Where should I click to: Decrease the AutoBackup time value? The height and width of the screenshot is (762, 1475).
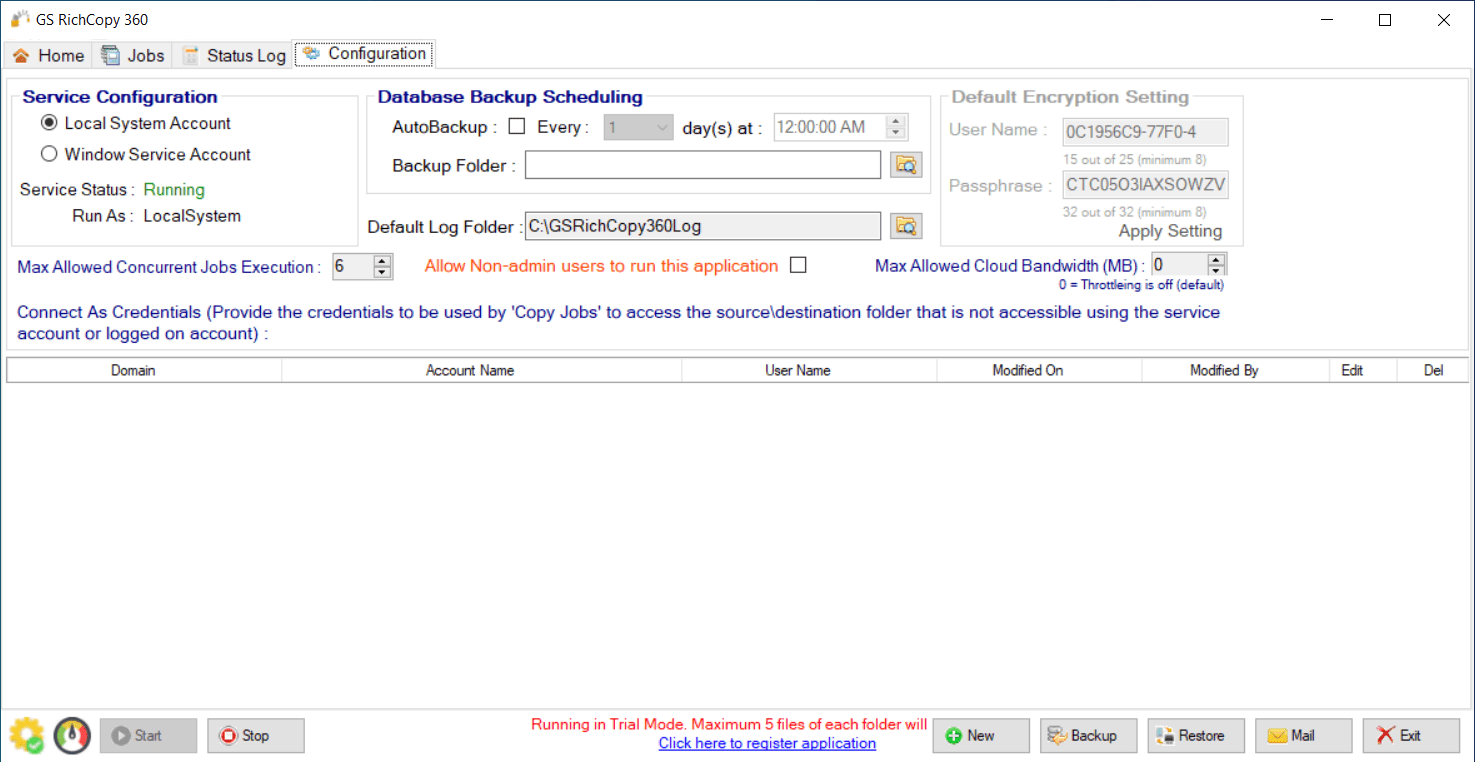pyautogui.click(x=896, y=133)
